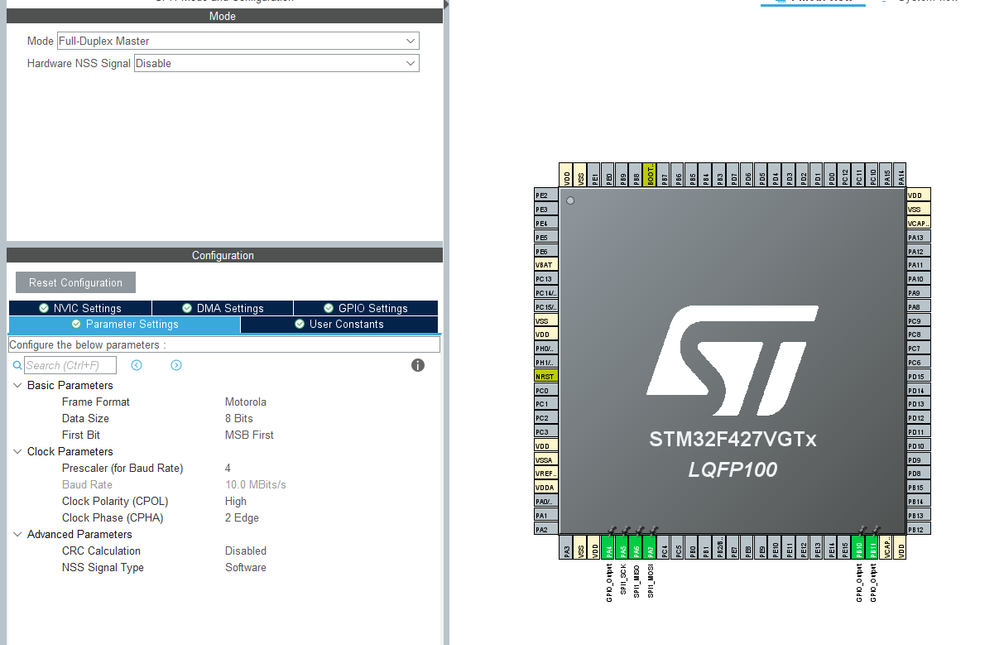Click pin PB12 on chip
The image size is (999, 645).
(x=919, y=529)
